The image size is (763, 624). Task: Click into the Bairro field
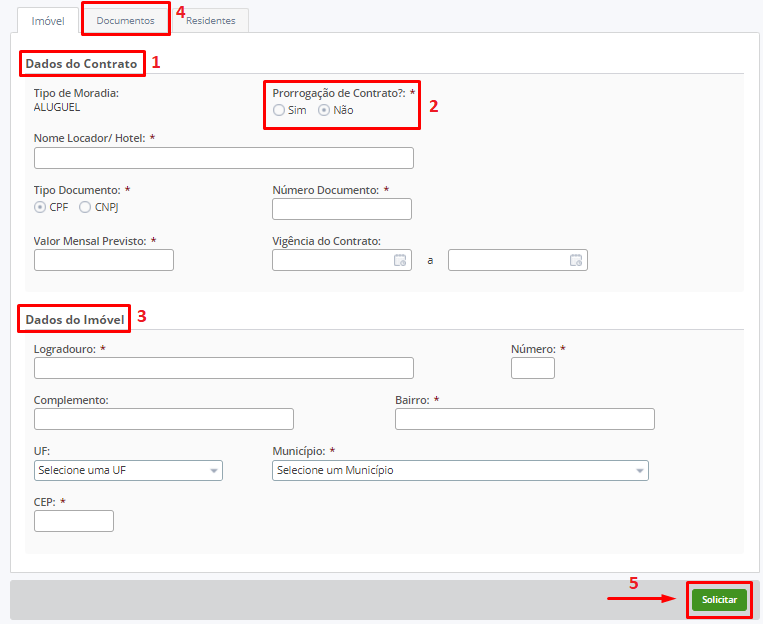(x=524, y=418)
